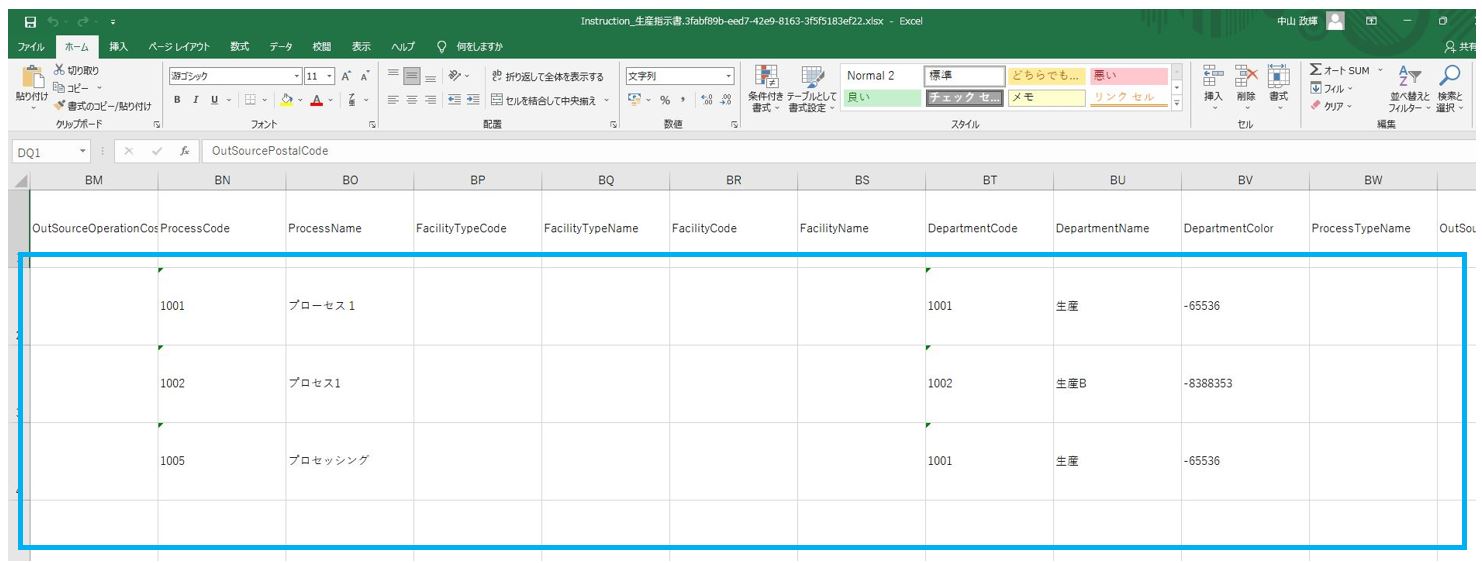Open the font name dropdown (游ゴシック)
This screenshot has height=563, width=1482.
296,76
